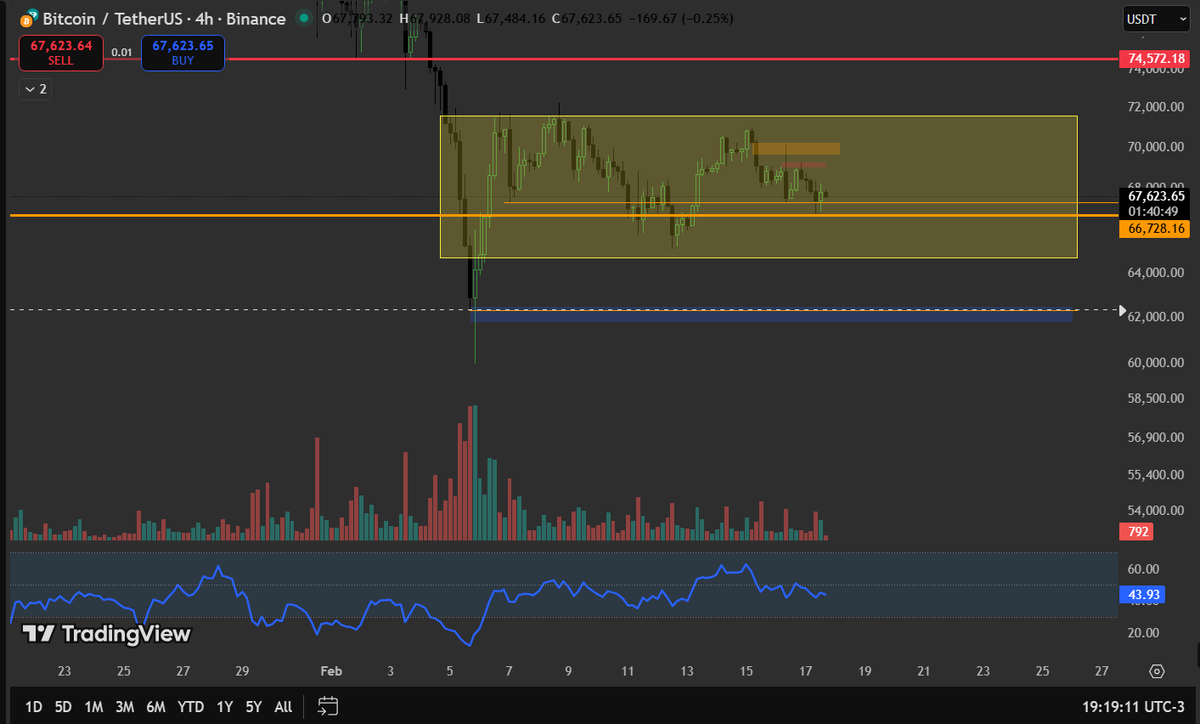Click the 60,000.00 price axis label
Image resolution: width=1200 pixels, height=724 pixels.
[x=1157, y=362]
